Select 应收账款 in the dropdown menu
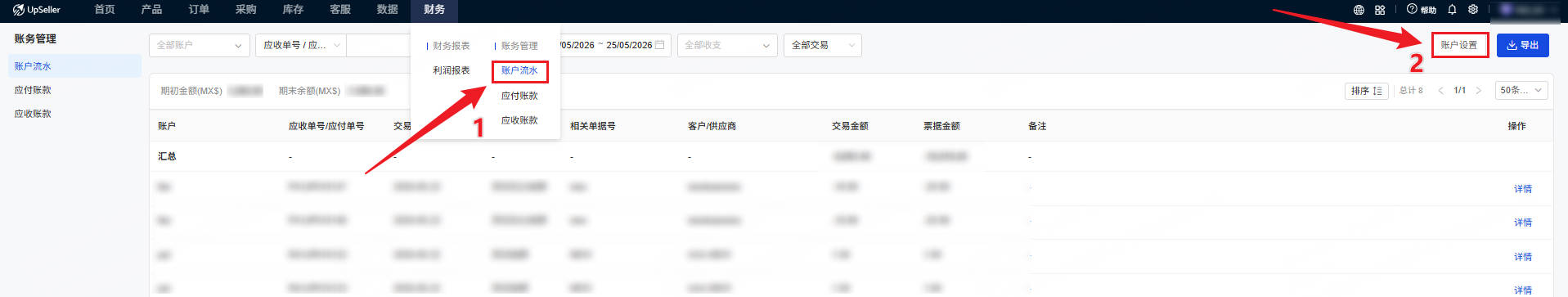 point(519,120)
